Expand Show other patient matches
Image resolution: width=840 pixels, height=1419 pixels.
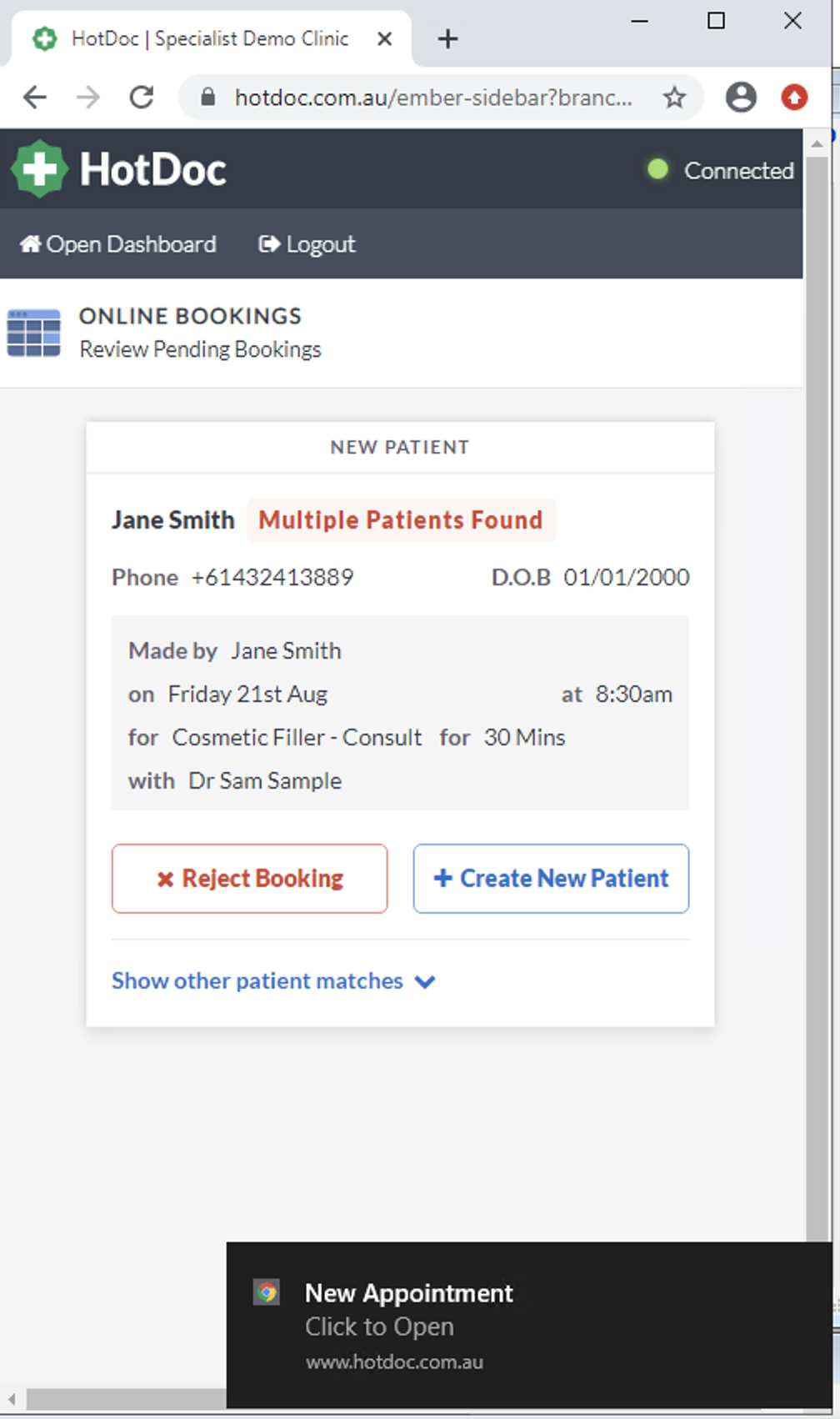273,981
